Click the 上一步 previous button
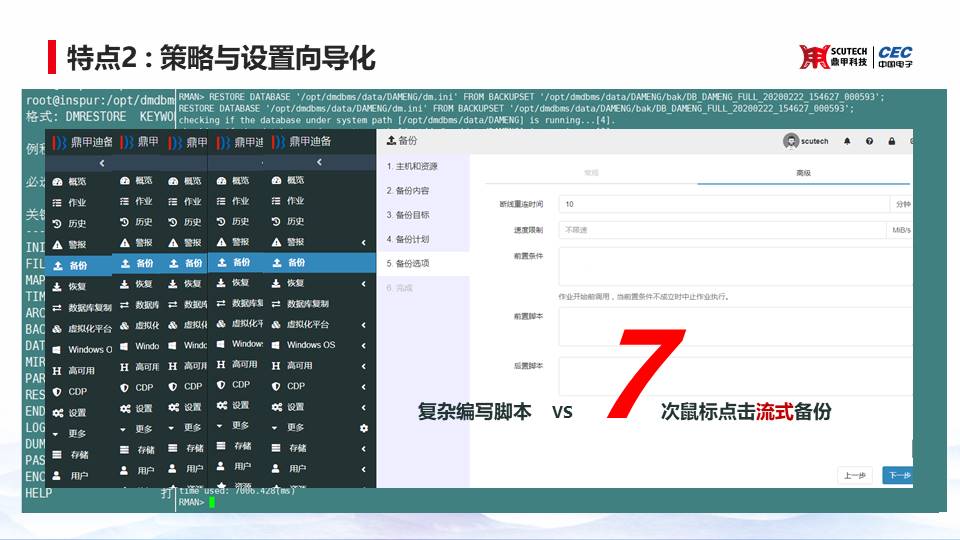The width and height of the screenshot is (960, 540). tap(855, 475)
